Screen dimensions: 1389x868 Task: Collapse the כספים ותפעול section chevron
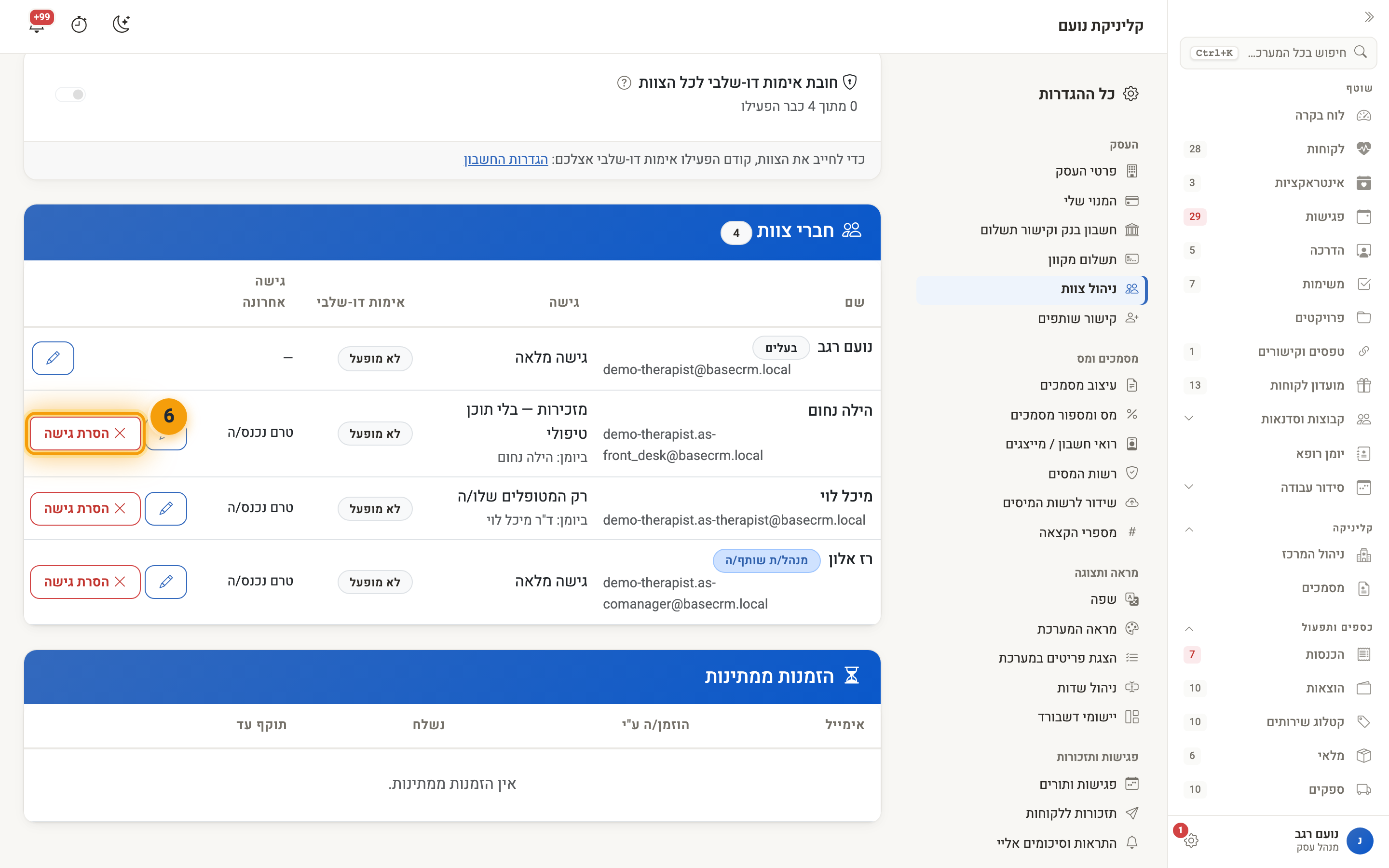[1189, 629]
